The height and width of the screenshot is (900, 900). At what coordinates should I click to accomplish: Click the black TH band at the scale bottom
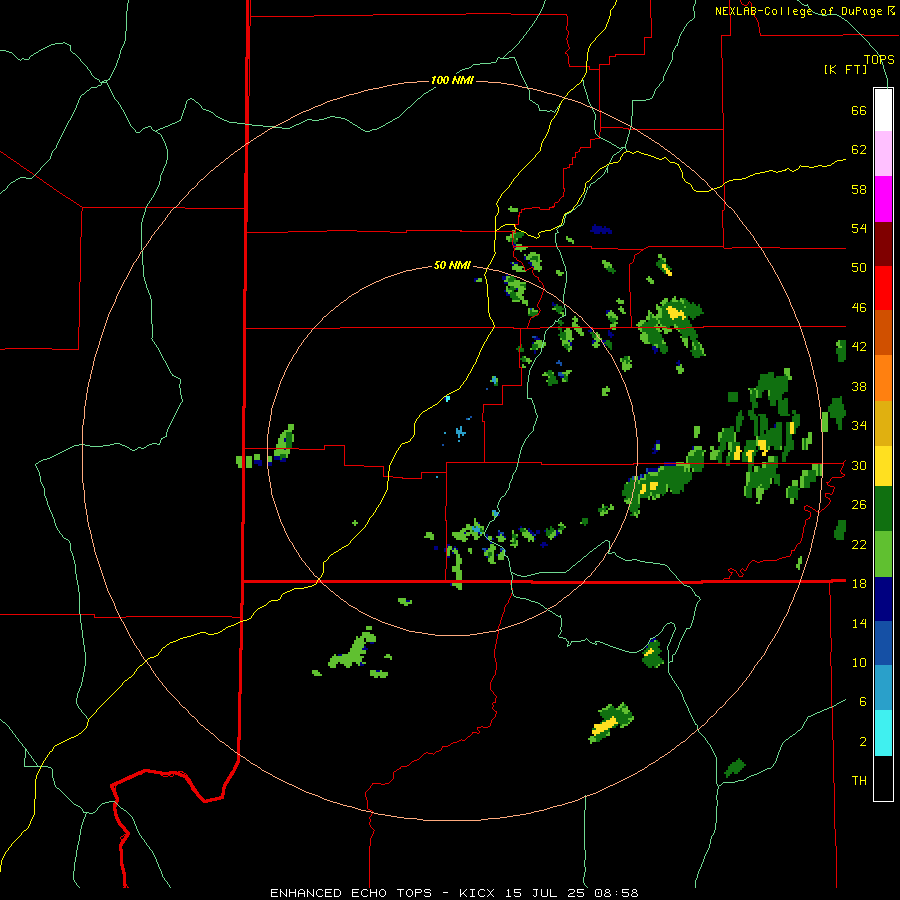883,778
